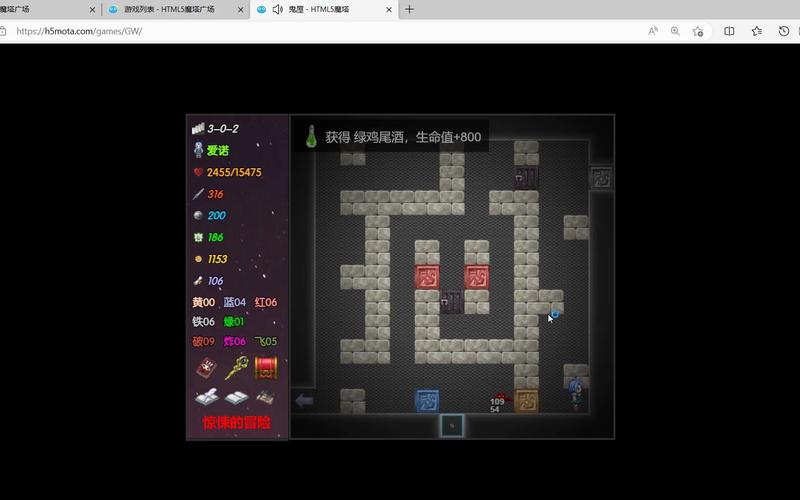Click the orange door beside the hero
The image size is (800, 500).
526,401
